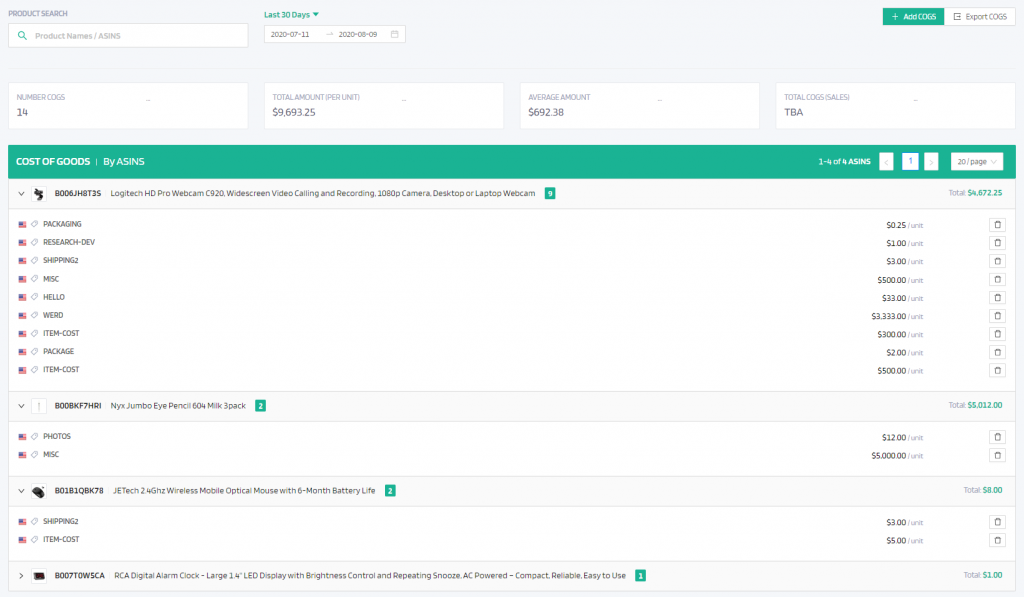Click the Add COGS button
Viewport: 1024px width, 597px height.
coord(913,16)
